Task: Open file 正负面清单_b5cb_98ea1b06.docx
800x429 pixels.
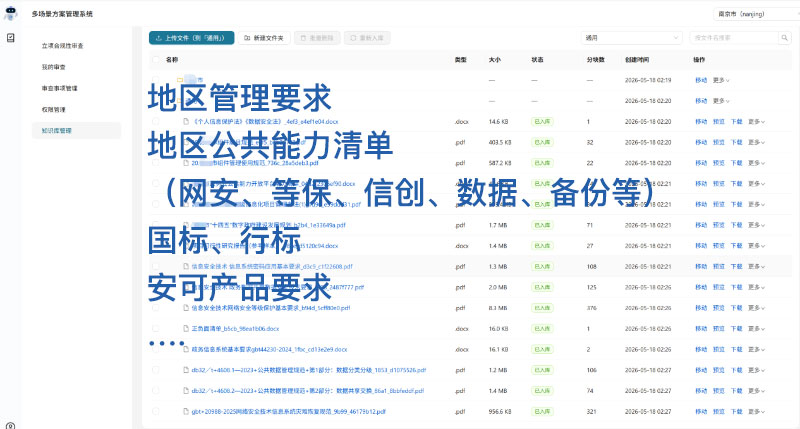Action: (x=235, y=329)
